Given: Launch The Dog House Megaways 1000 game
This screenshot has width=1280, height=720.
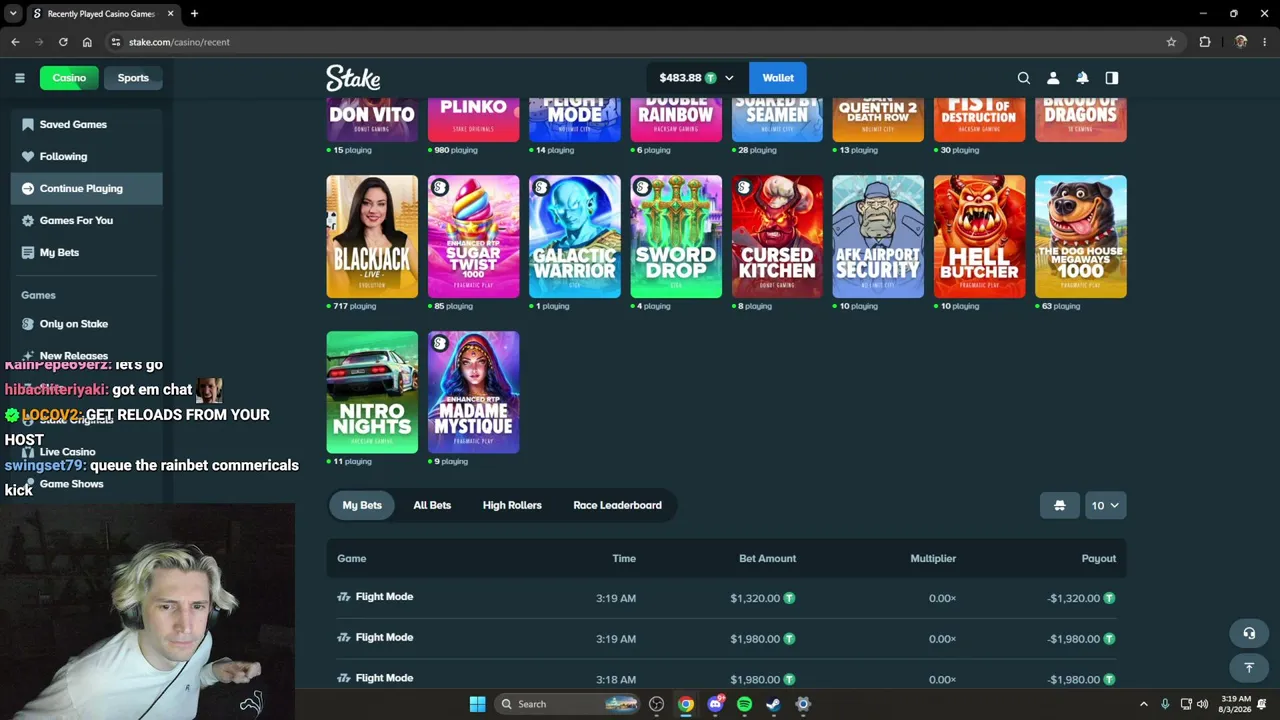Looking at the screenshot, I should [1081, 237].
